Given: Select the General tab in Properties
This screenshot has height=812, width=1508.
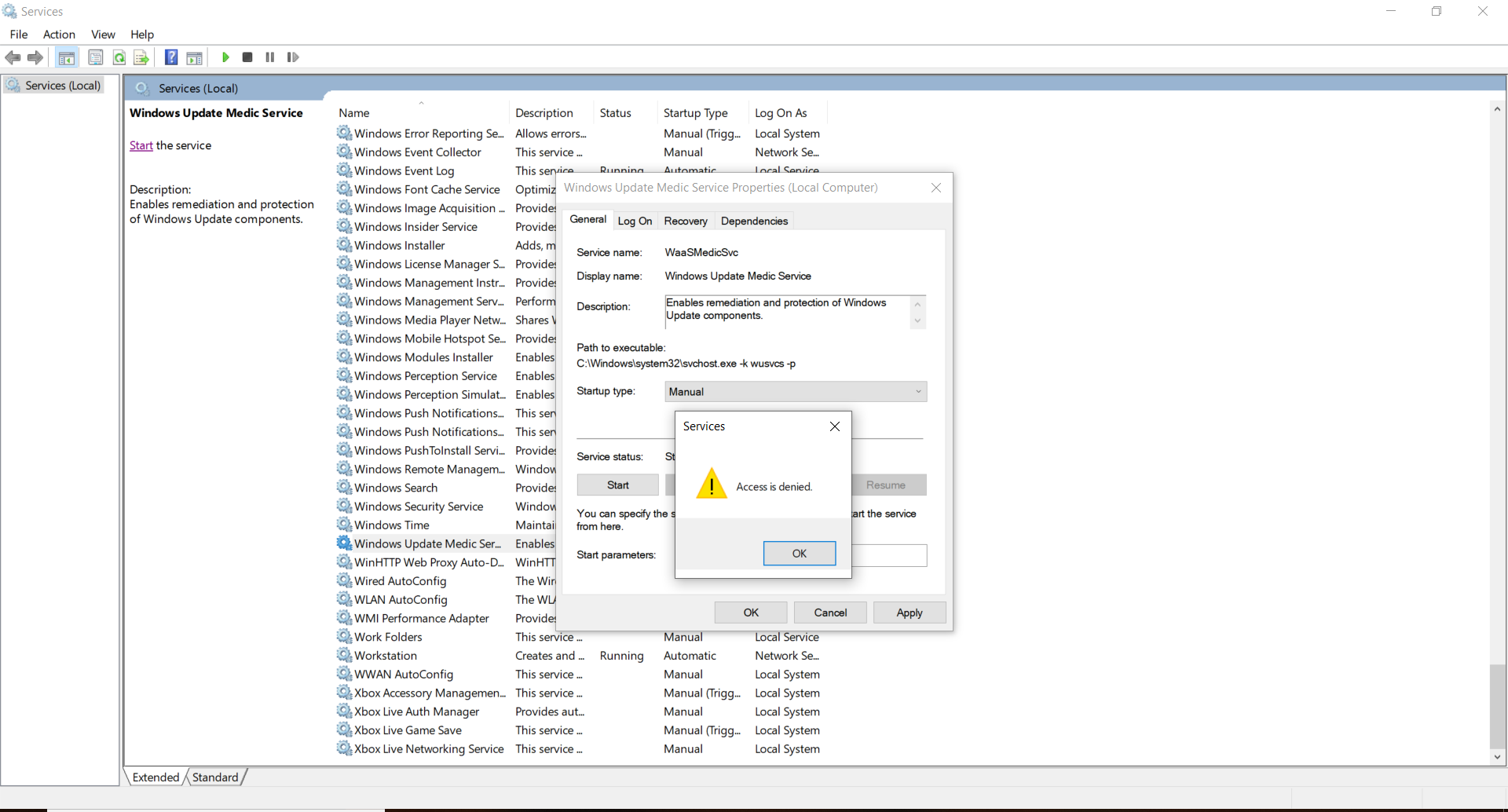Looking at the screenshot, I should tap(588, 220).
